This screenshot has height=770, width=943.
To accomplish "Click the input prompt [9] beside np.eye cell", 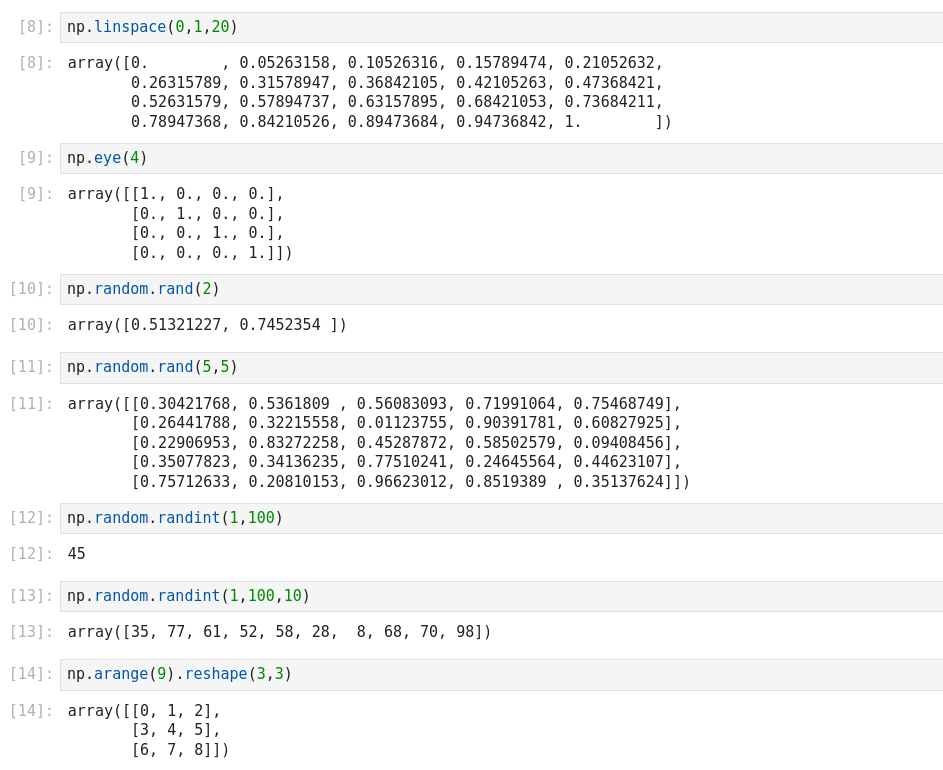I will (35, 158).
